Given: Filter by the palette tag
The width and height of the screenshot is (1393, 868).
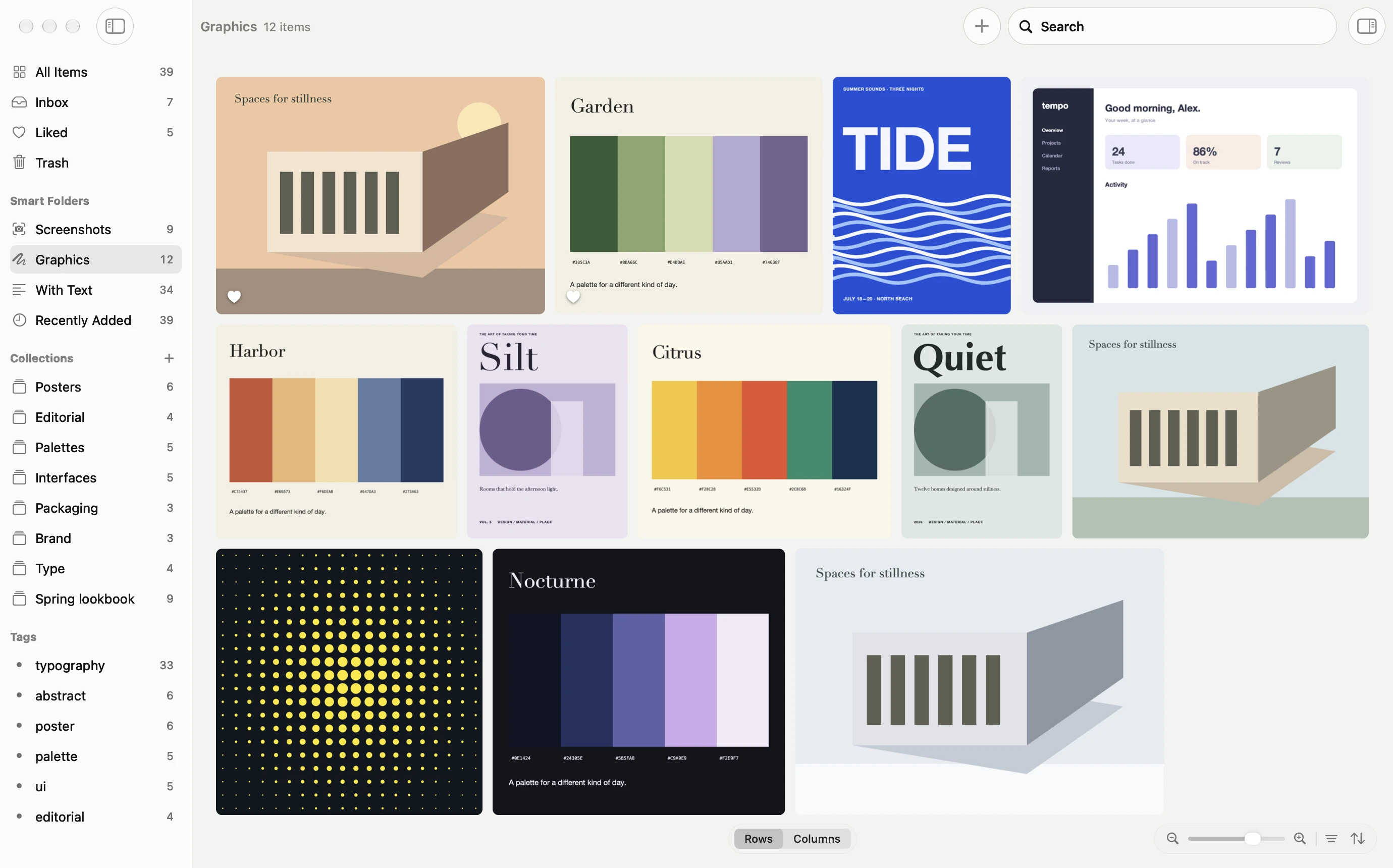Looking at the screenshot, I should click(x=96, y=756).
